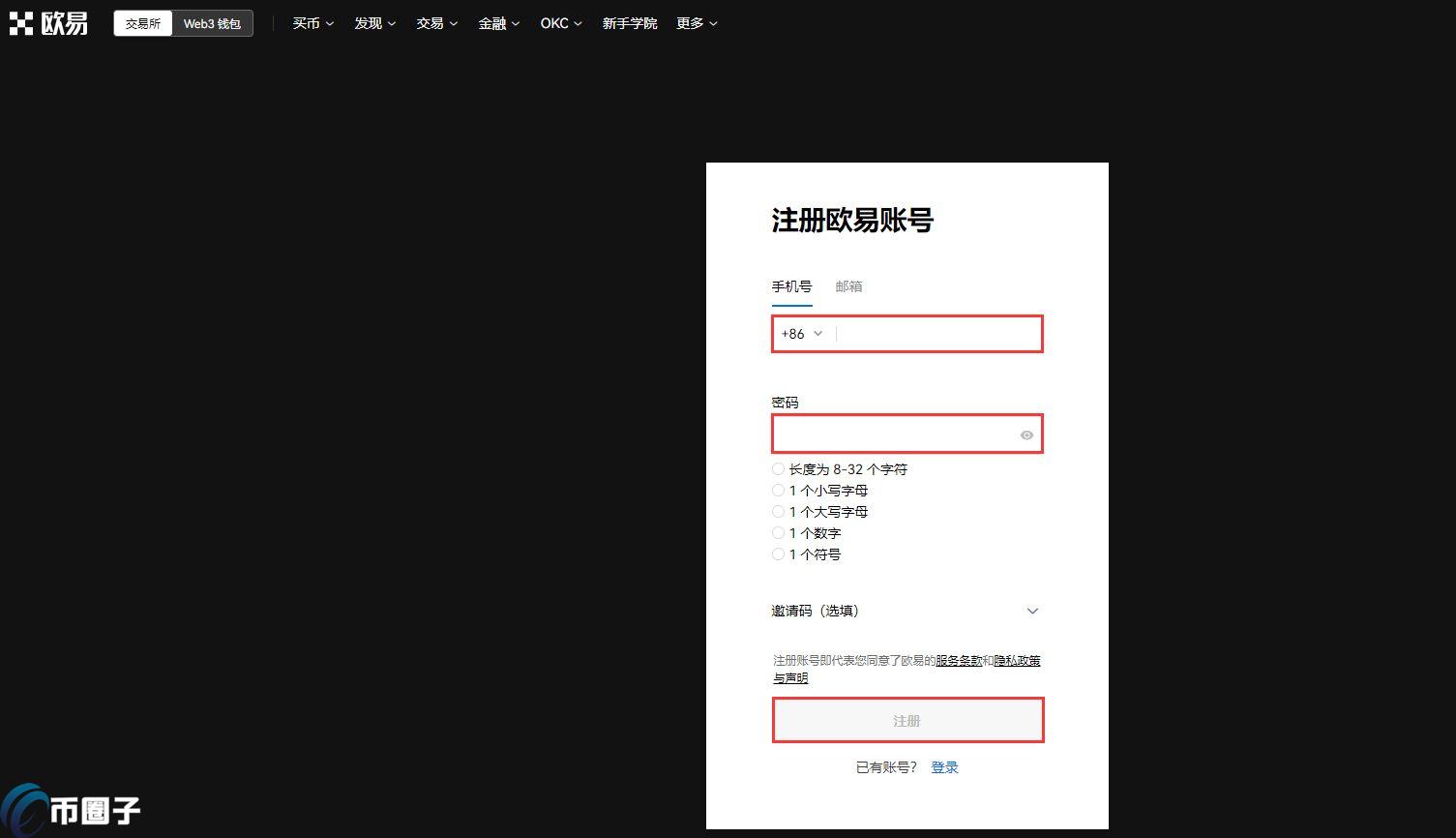Expand the 邀请码（选填）section

pos(1031,611)
